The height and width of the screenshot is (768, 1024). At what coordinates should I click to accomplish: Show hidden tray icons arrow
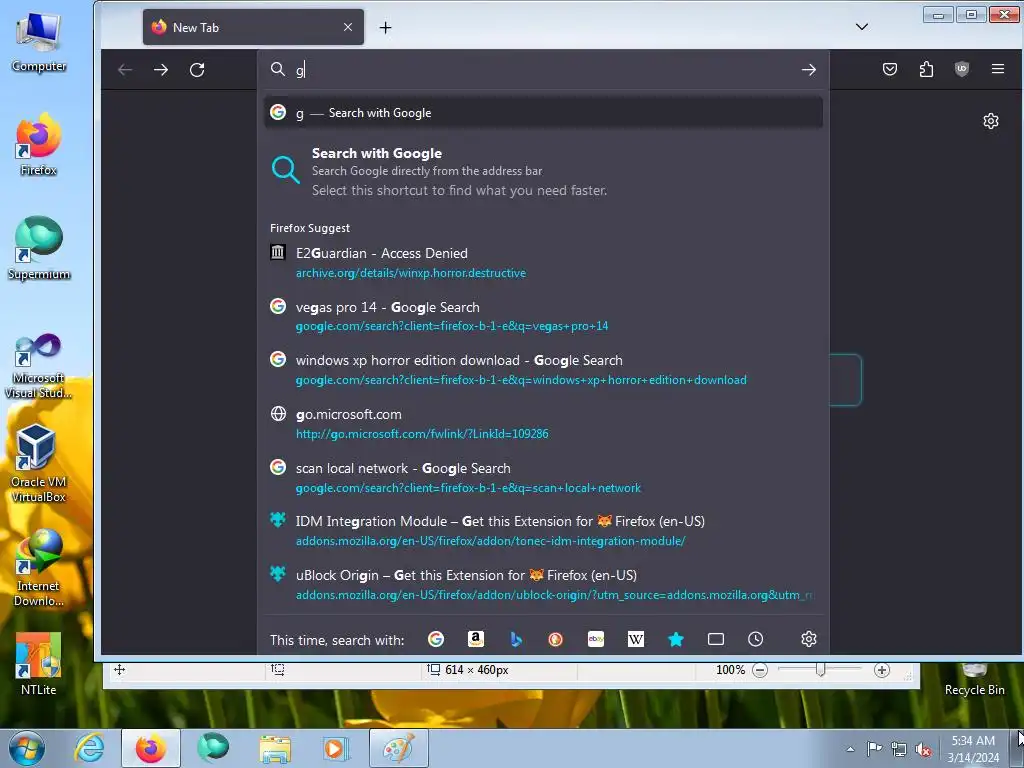850,749
